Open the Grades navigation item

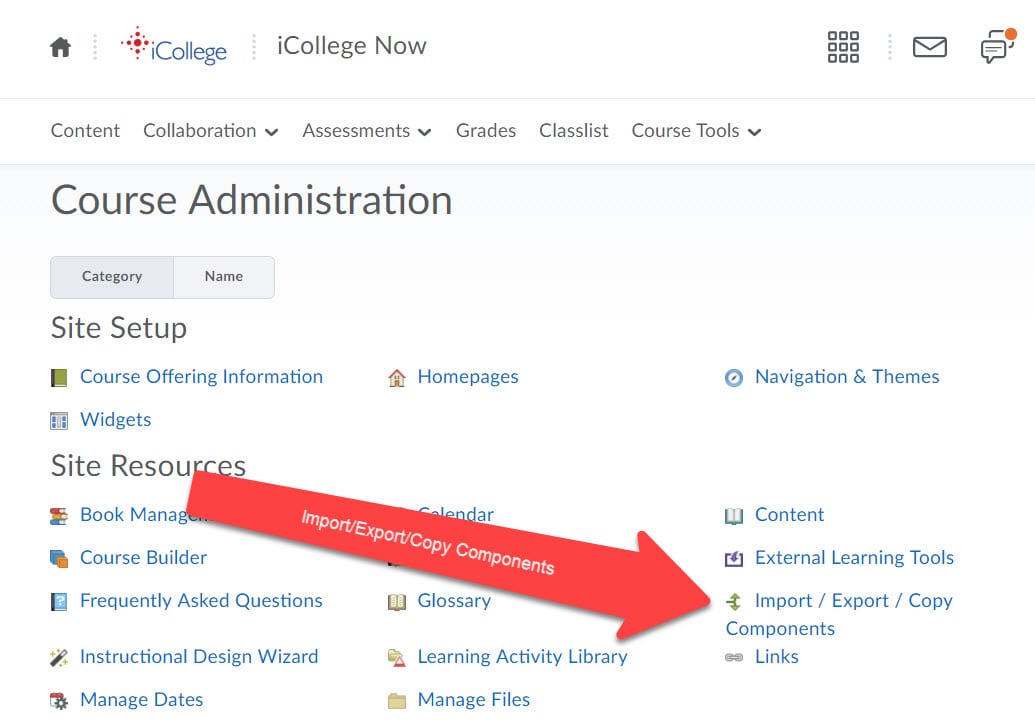[x=486, y=131]
